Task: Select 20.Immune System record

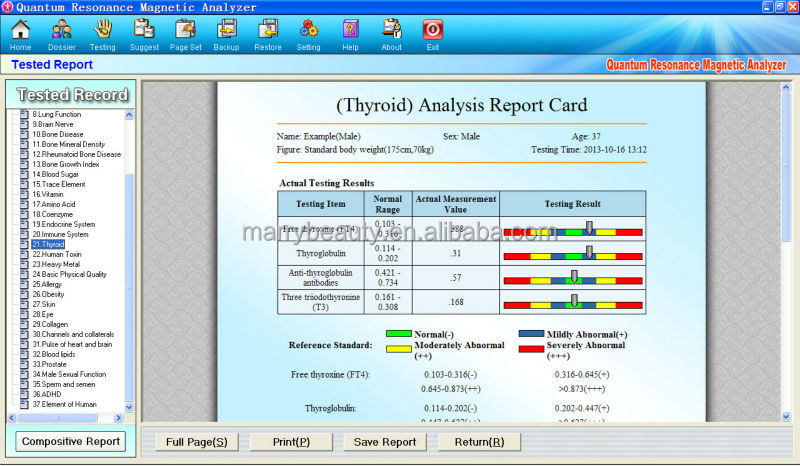Action: pos(60,234)
